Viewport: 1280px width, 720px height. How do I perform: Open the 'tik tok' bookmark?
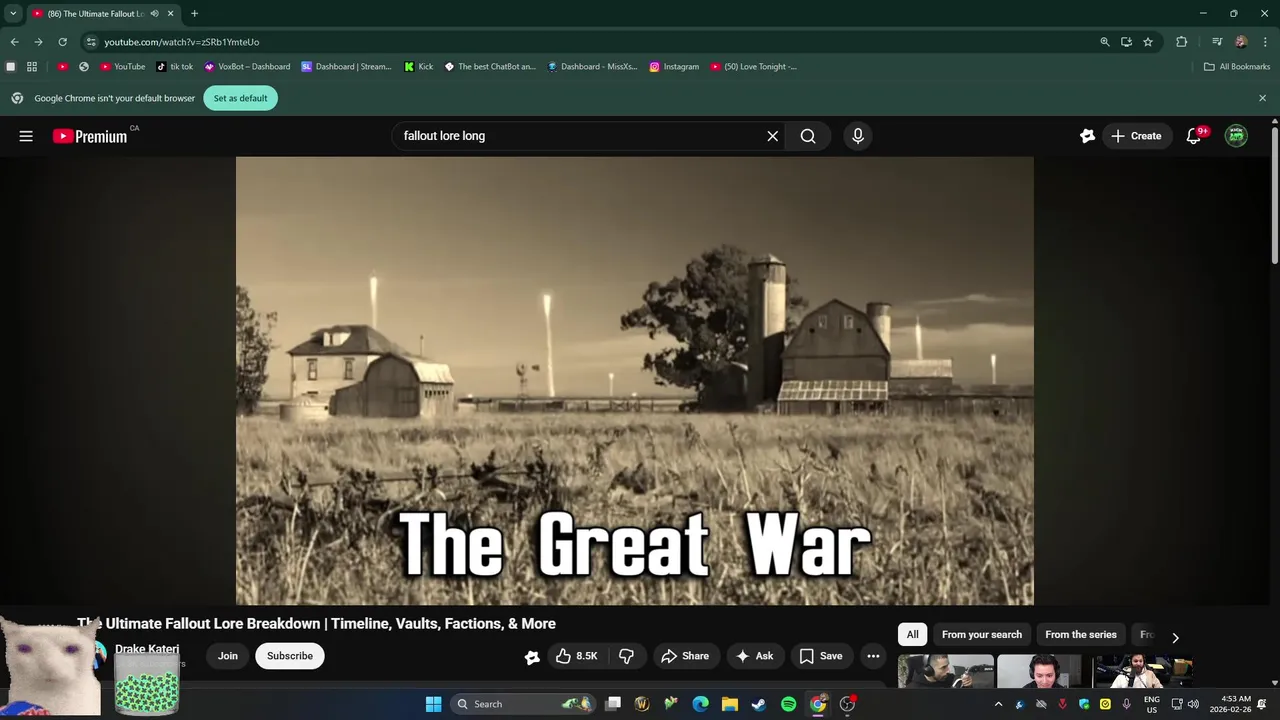pos(175,67)
